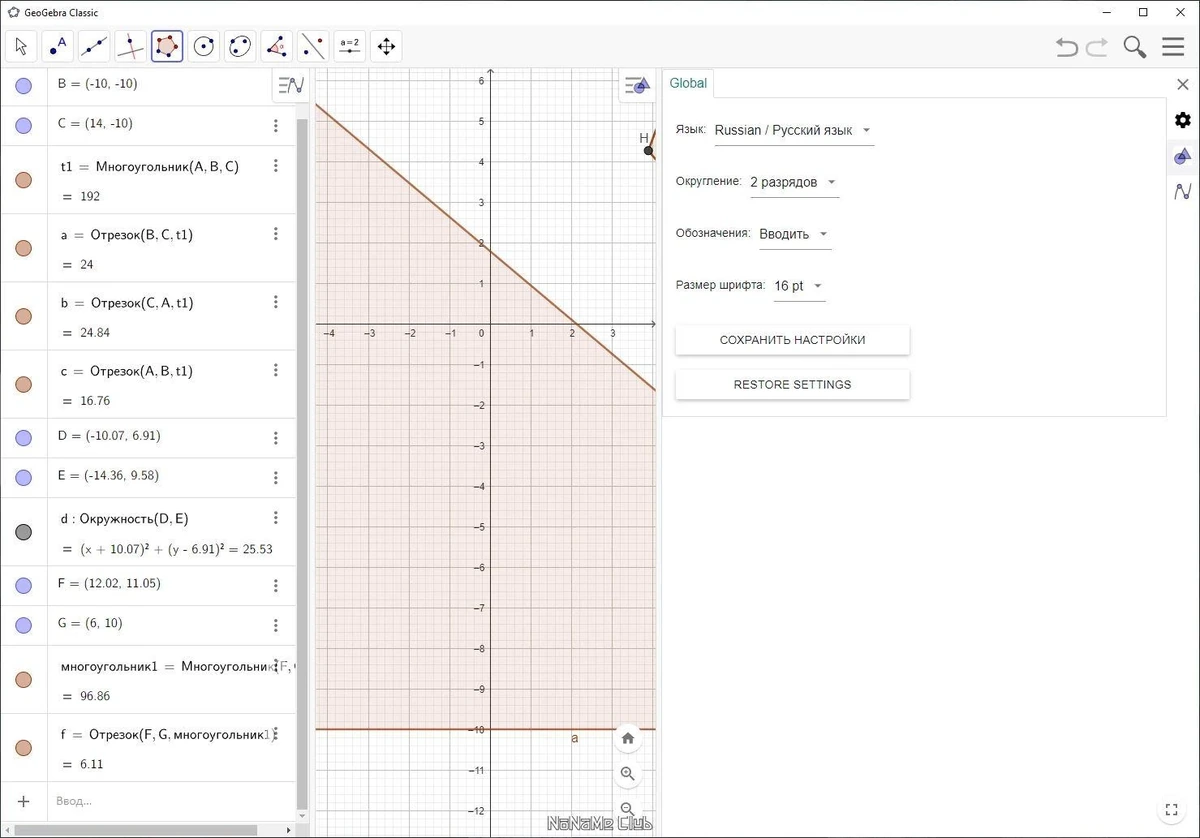This screenshot has width=1200, height=838.
Task: Select the Polygon tool
Action: (167, 46)
